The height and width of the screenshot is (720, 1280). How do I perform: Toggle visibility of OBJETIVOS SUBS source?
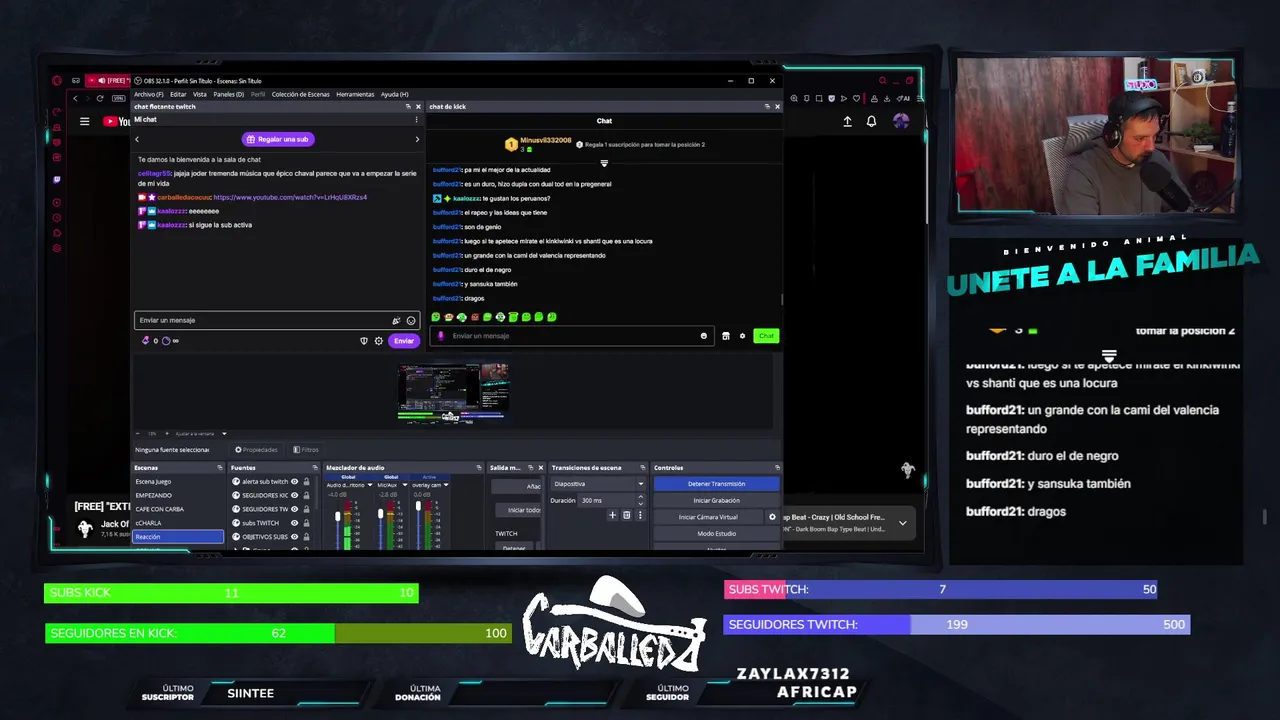294,537
